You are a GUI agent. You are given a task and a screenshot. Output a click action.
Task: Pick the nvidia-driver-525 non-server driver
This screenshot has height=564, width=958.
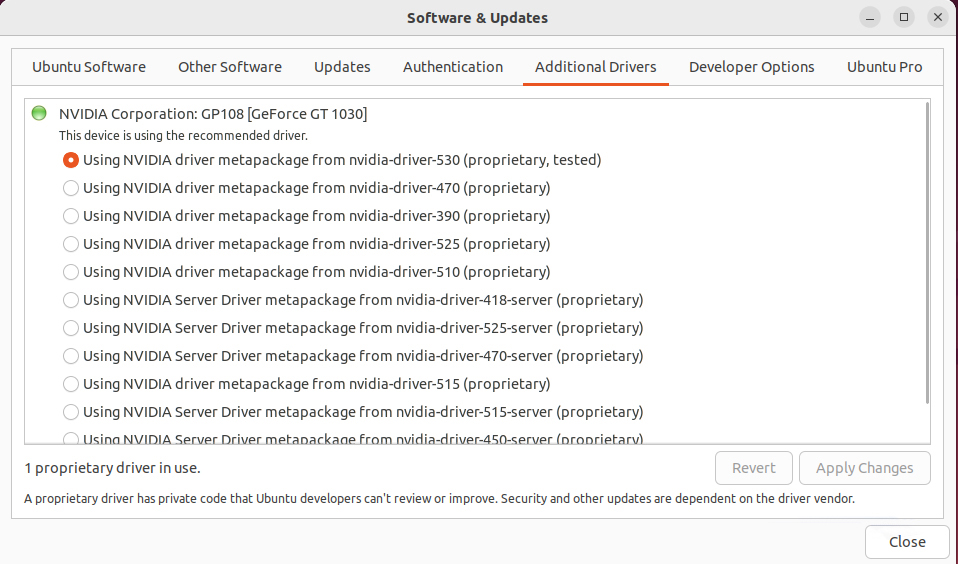pyautogui.click(x=71, y=244)
